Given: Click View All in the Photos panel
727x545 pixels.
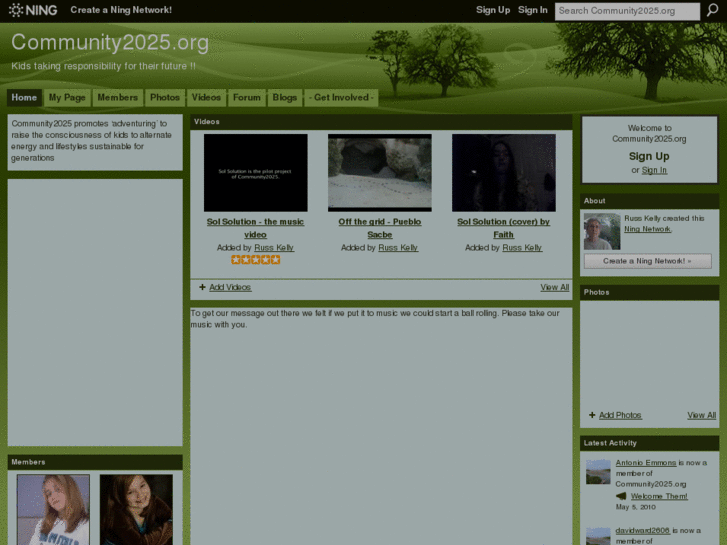Looking at the screenshot, I should coord(701,415).
